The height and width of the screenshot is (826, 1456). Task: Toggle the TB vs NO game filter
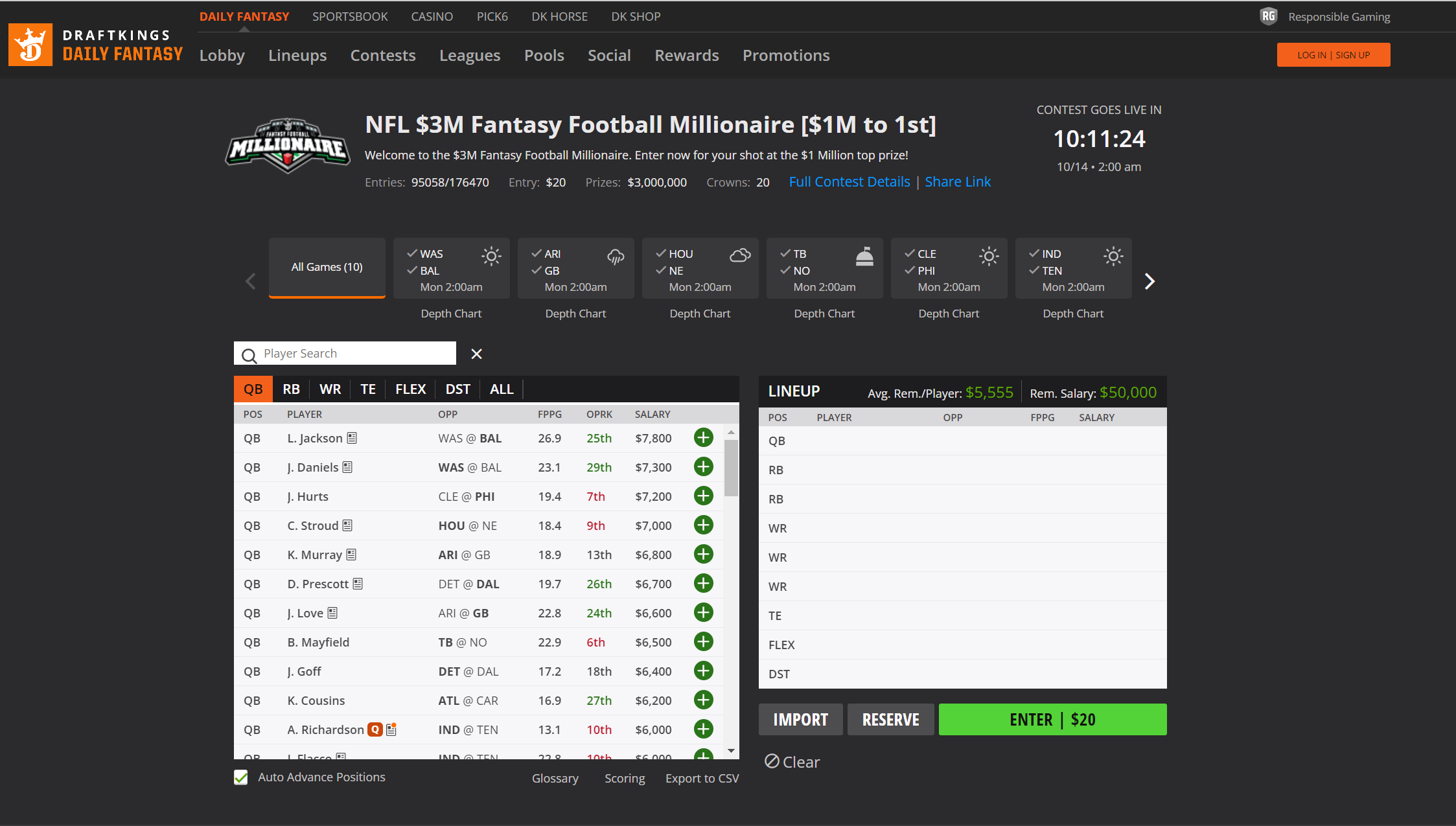(x=825, y=268)
